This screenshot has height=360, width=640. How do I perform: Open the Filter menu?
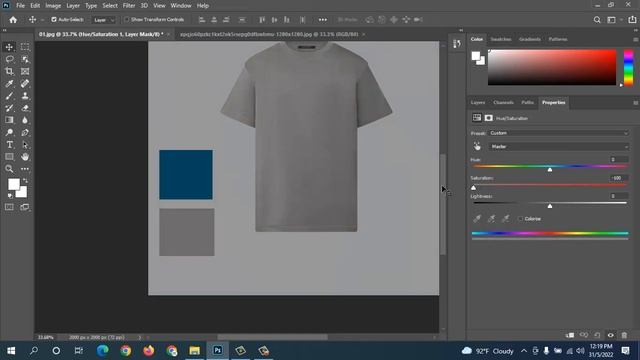129,6
